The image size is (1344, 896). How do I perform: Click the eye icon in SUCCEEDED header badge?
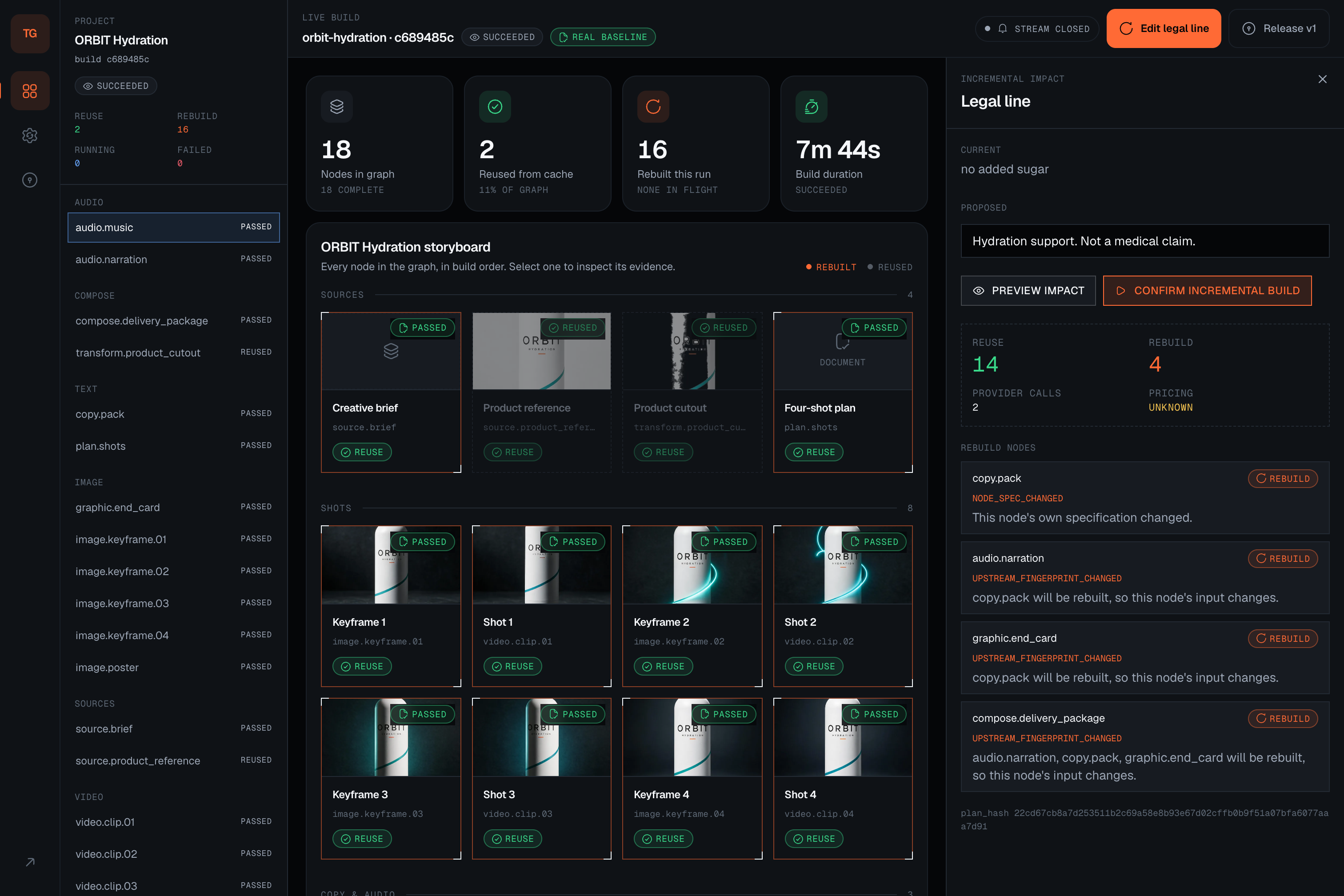pyautogui.click(x=474, y=37)
